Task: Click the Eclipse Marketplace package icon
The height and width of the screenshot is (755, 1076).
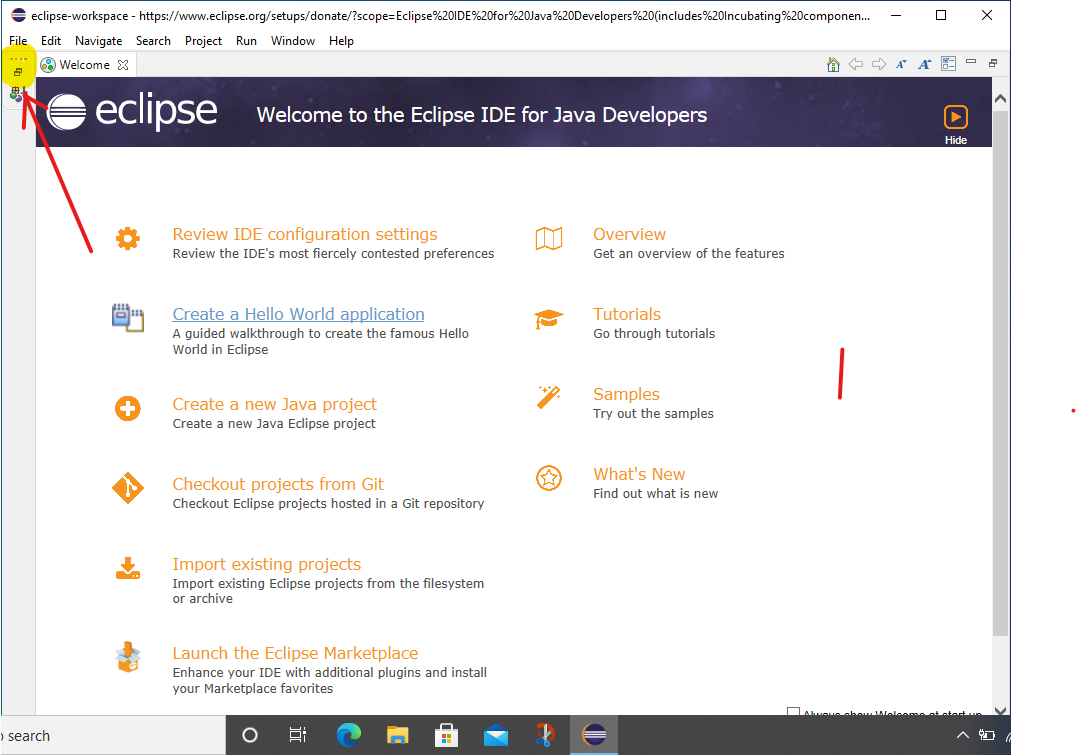Action: [x=127, y=657]
